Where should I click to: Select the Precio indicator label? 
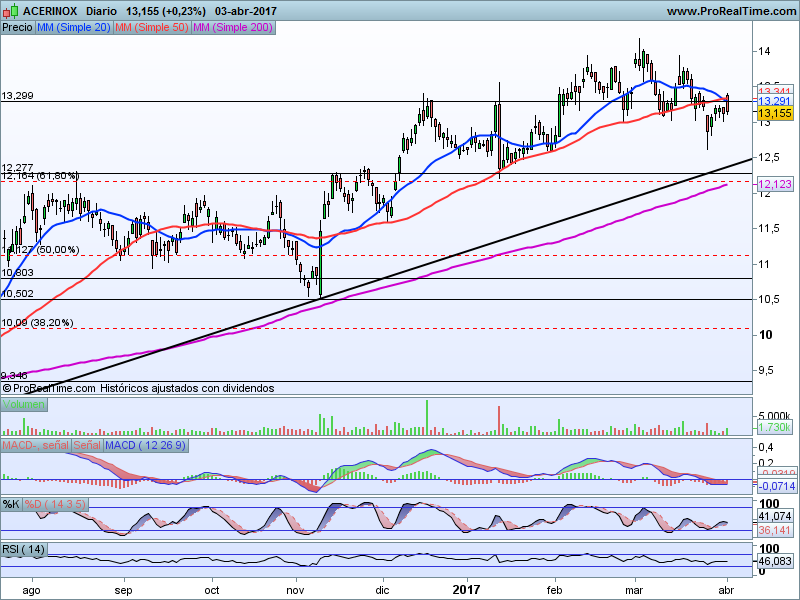click(17, 28)
